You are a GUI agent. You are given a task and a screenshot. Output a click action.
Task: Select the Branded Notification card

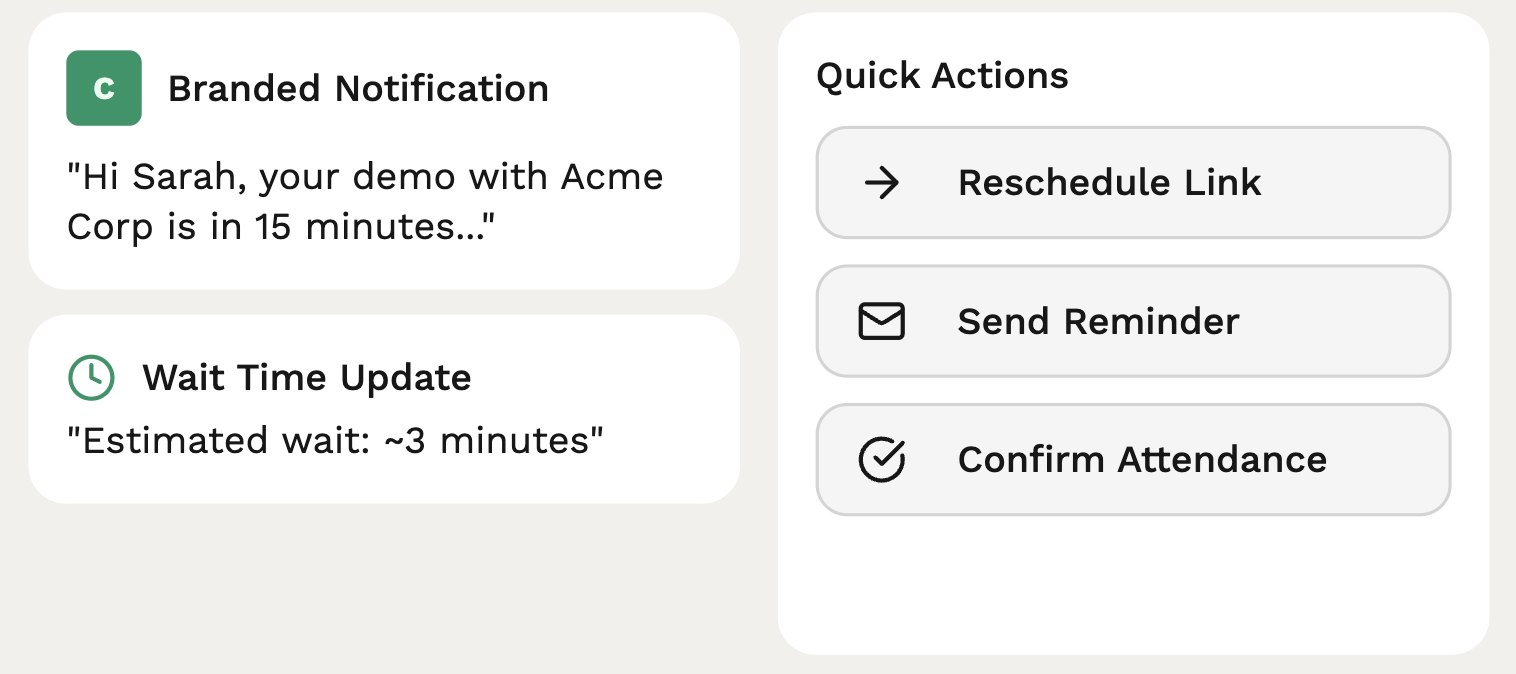[x=383, y=150]
